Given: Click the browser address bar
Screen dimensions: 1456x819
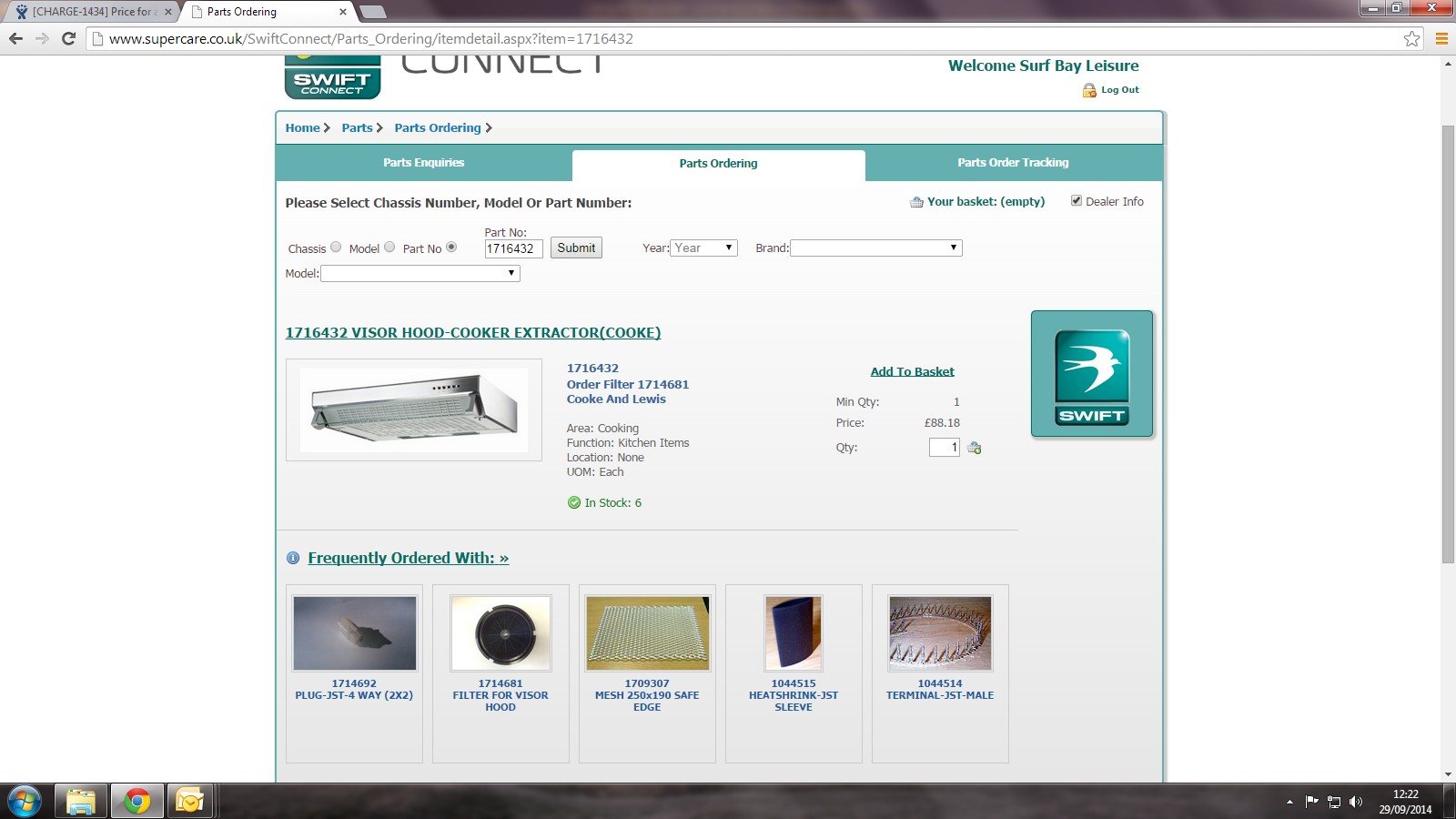Looking at the screenshot, I should (755, 38).
